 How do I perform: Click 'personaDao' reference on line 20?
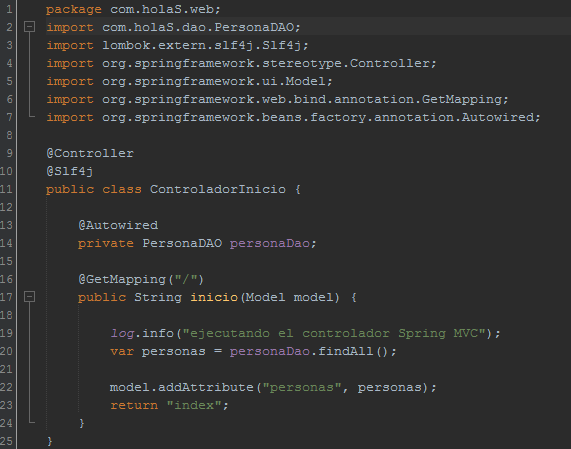coord(270,351)
